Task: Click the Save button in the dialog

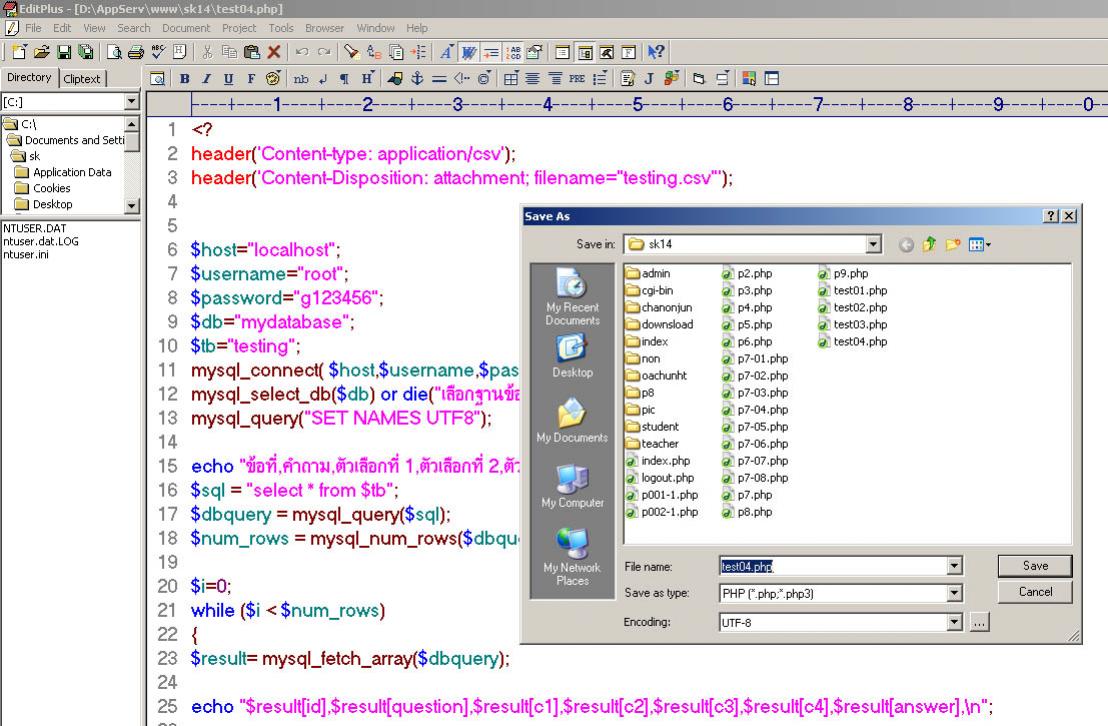Action: pyautogui.click(x=1035, y=566)
